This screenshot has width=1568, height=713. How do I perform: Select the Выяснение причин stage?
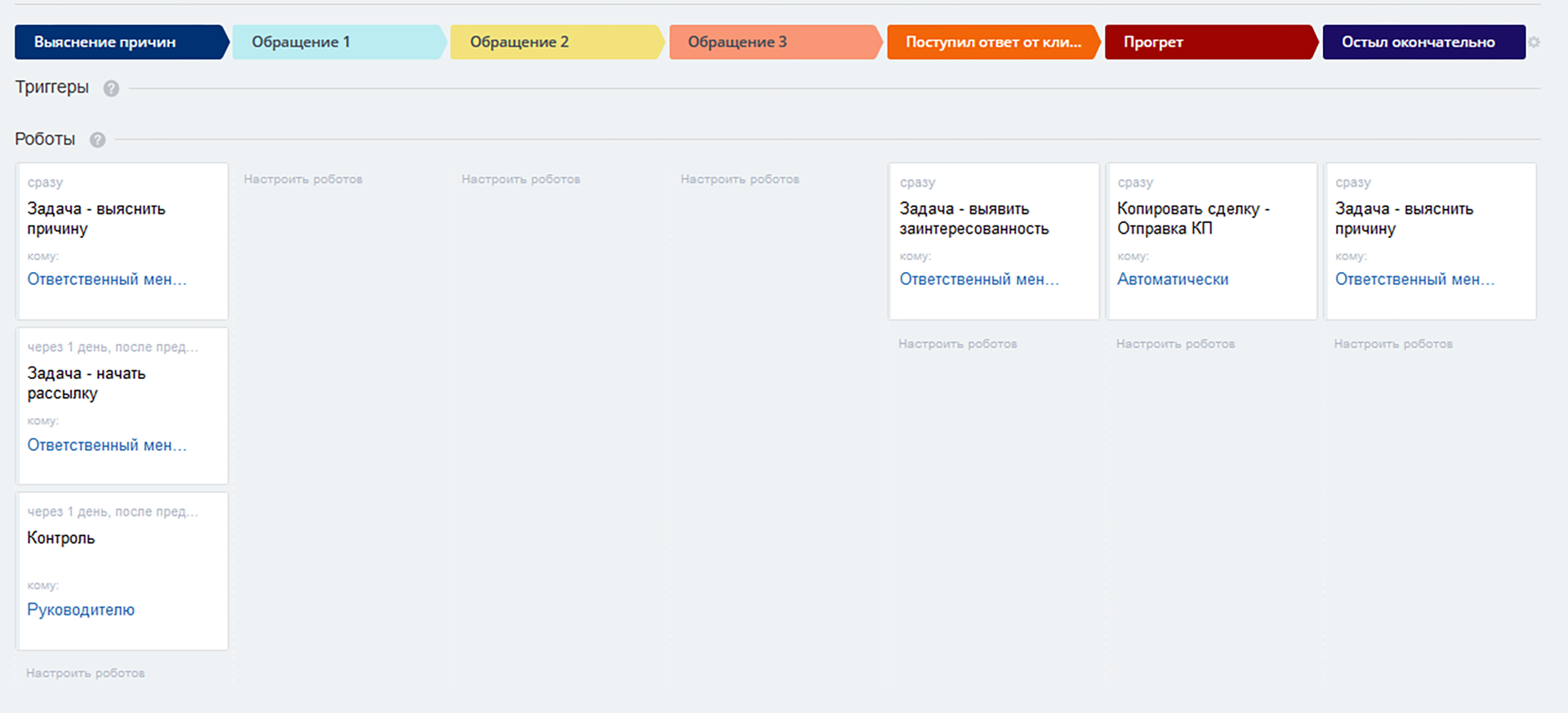[121, 42]
